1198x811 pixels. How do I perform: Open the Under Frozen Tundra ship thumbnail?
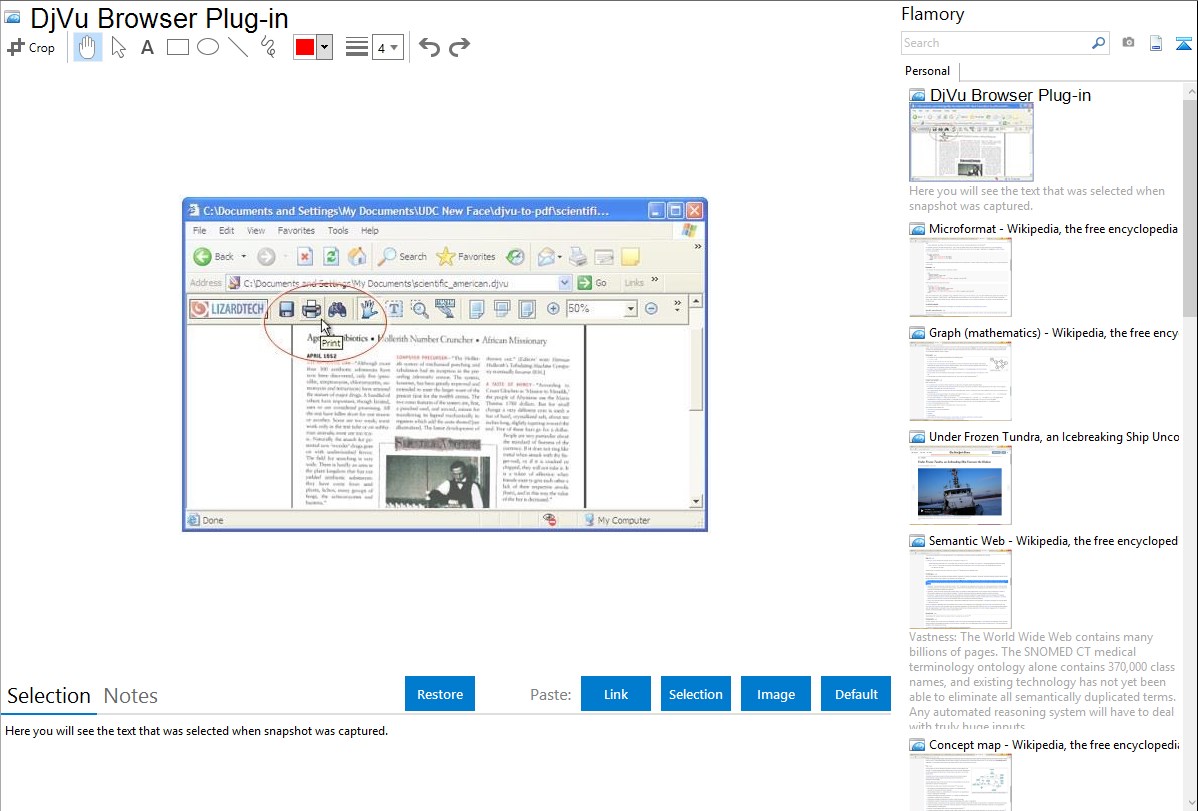pyautogui.click(x=960, y=485)
